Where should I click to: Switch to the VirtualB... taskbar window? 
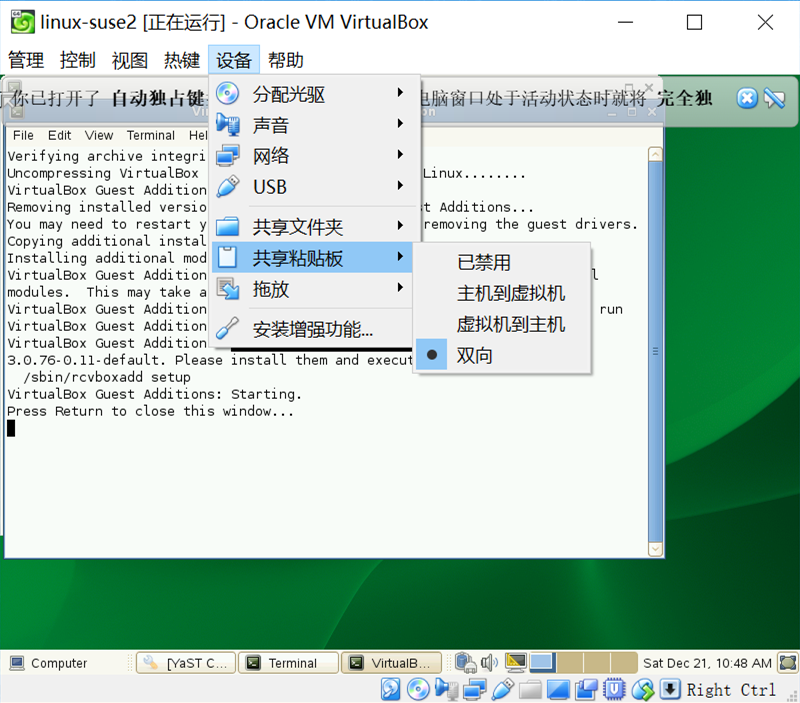click(x=391, y=663)
